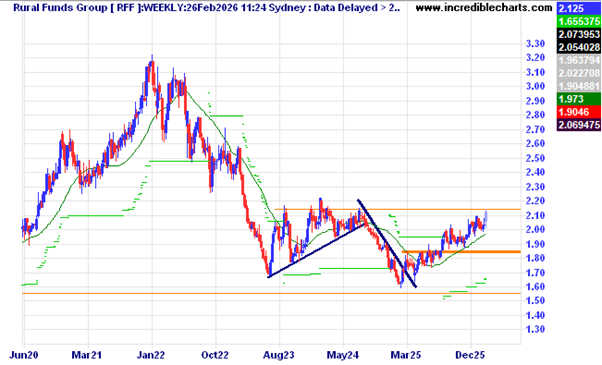This screenshot has width=602, height=365.
Task: Click the 2.30 price axis label
Action: click(x=535, y=187)
